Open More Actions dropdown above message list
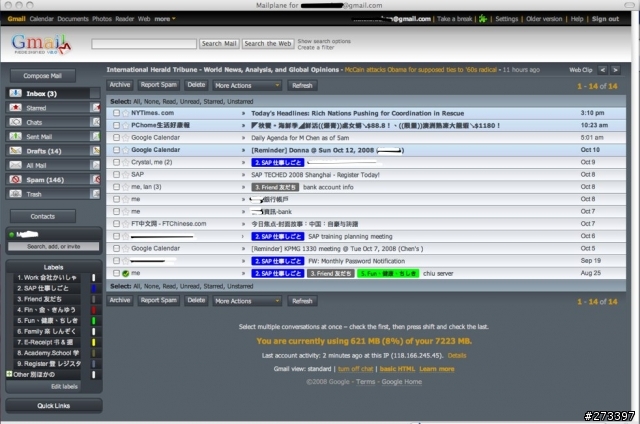The height and width of the screenshot is (424, 640). (x=247, y=85)
